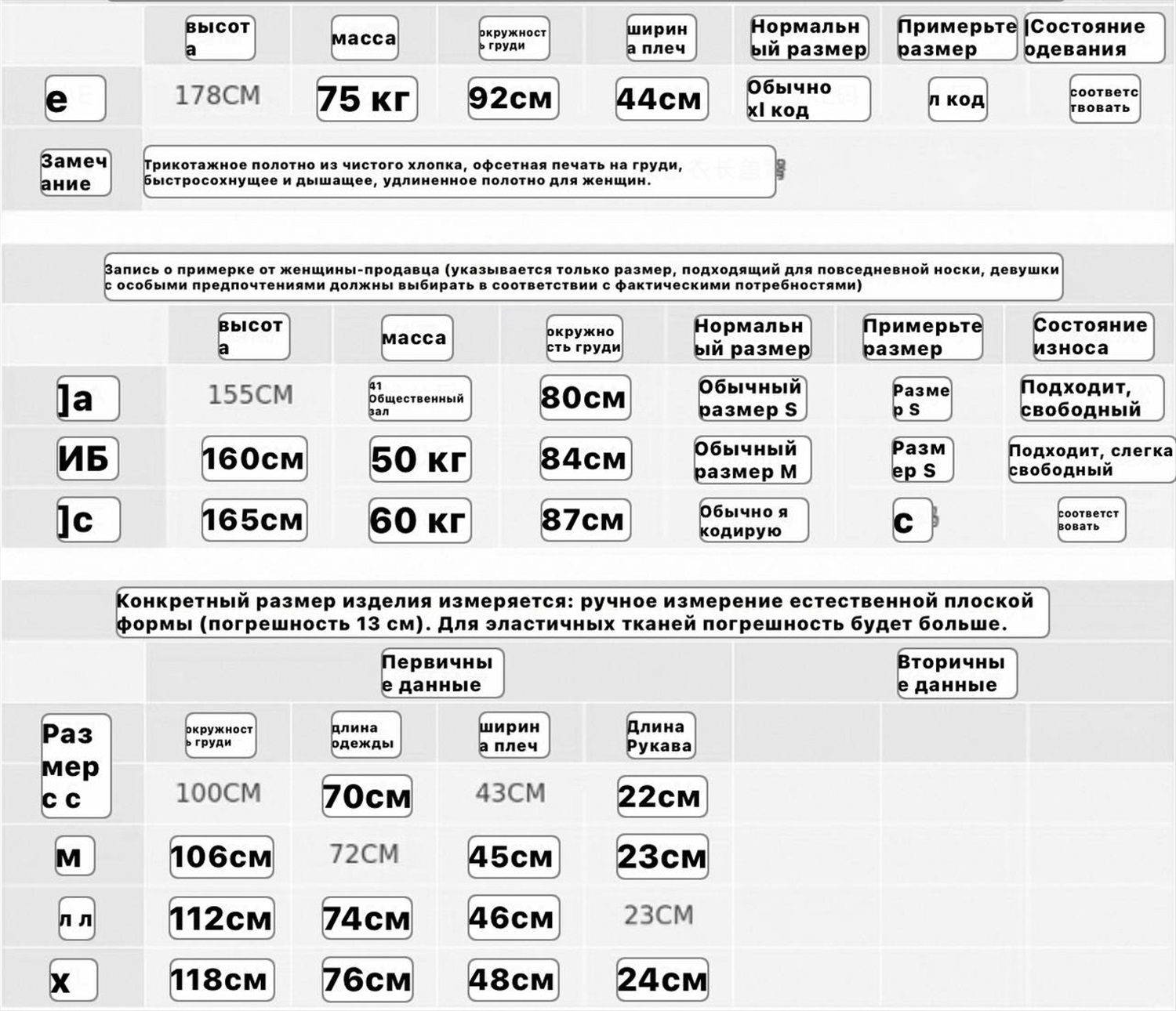
Task: Select the 'Вторичные данные' header
Action: click(956, 673)
